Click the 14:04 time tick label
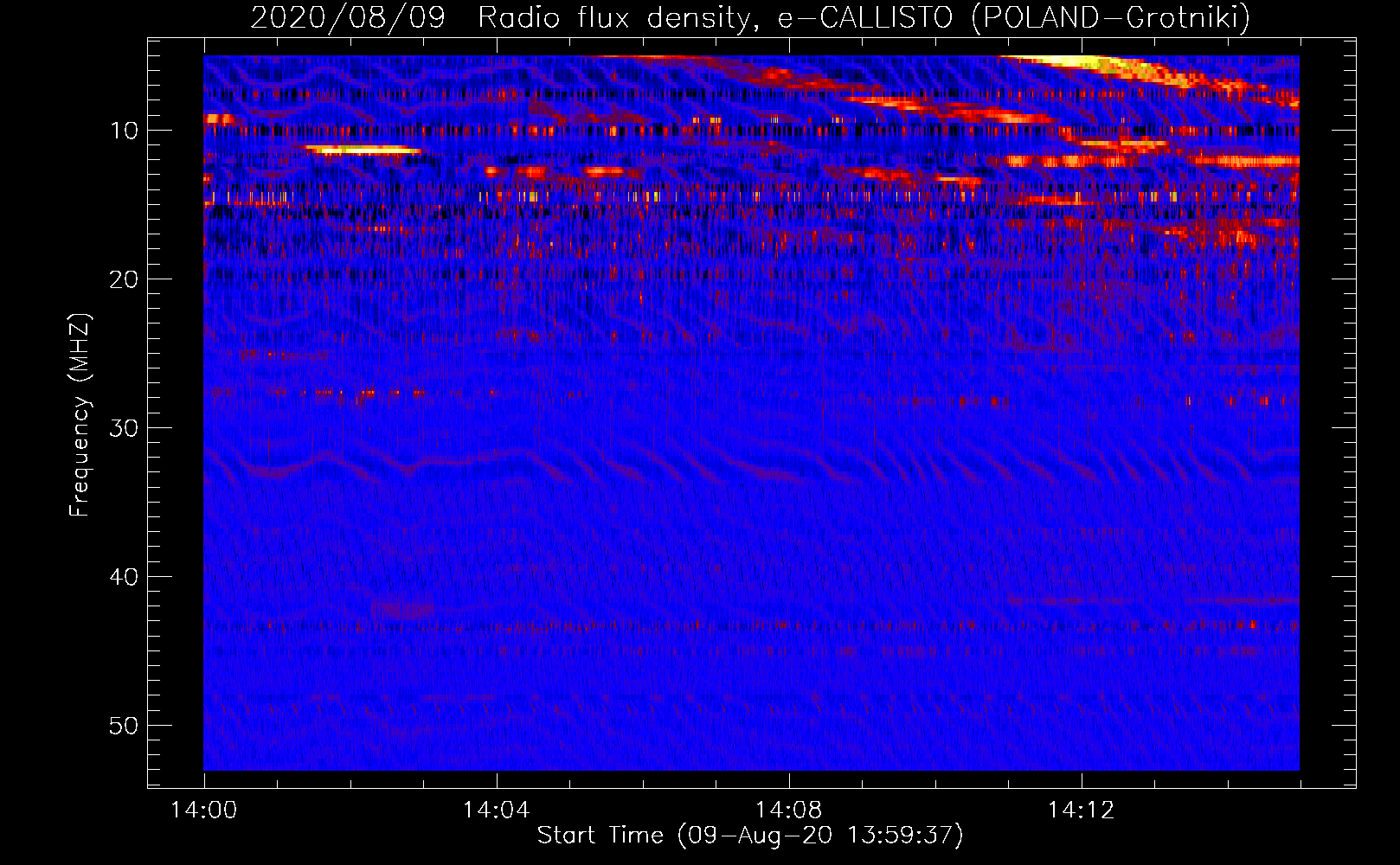This screenshot has width=1400, height=865. click(x=496, y=810)
